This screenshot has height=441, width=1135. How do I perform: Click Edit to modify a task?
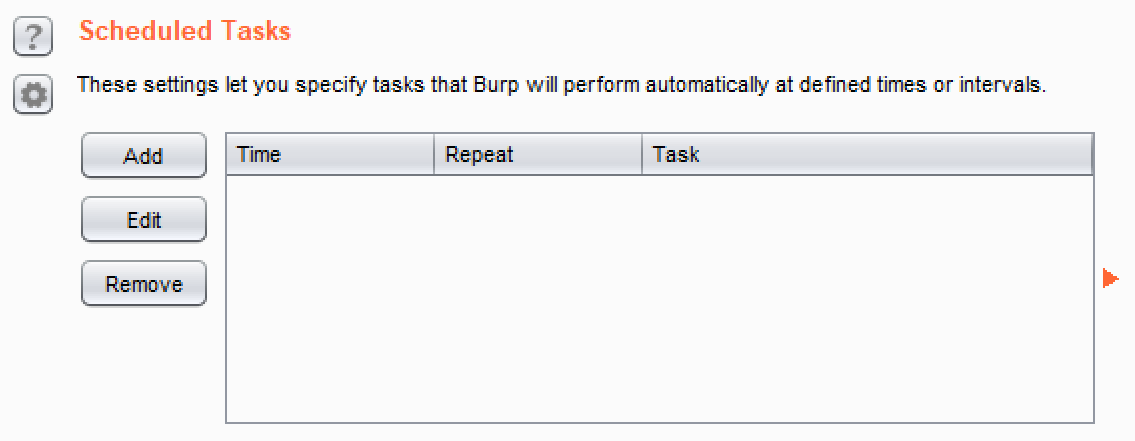pos(144,220)
